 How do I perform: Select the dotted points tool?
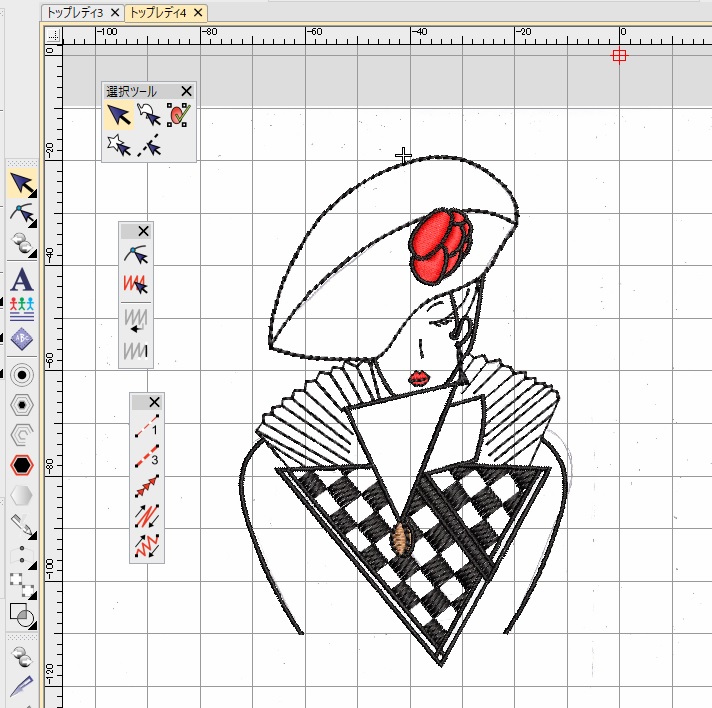pos(22,555)
